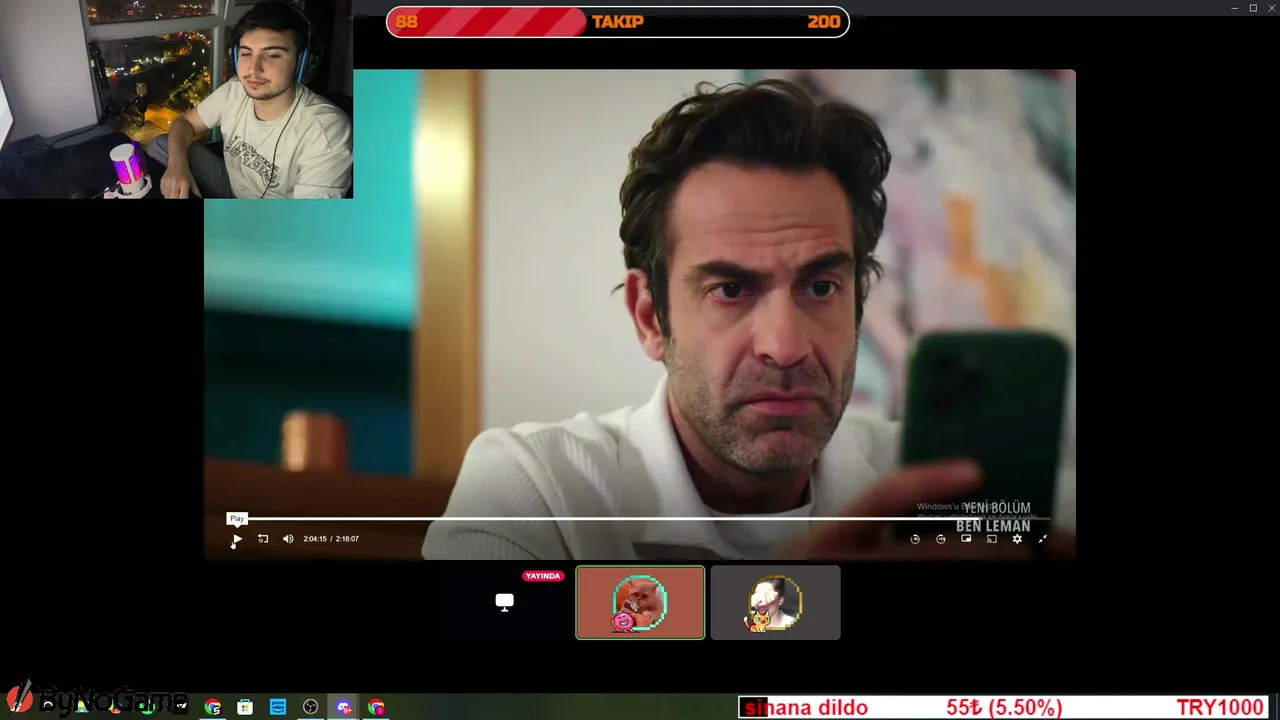Screen dimensions: 1280x720
Task: Enable picture-in-picture mode
Action: pyautogui.click(x=966, y=539)
